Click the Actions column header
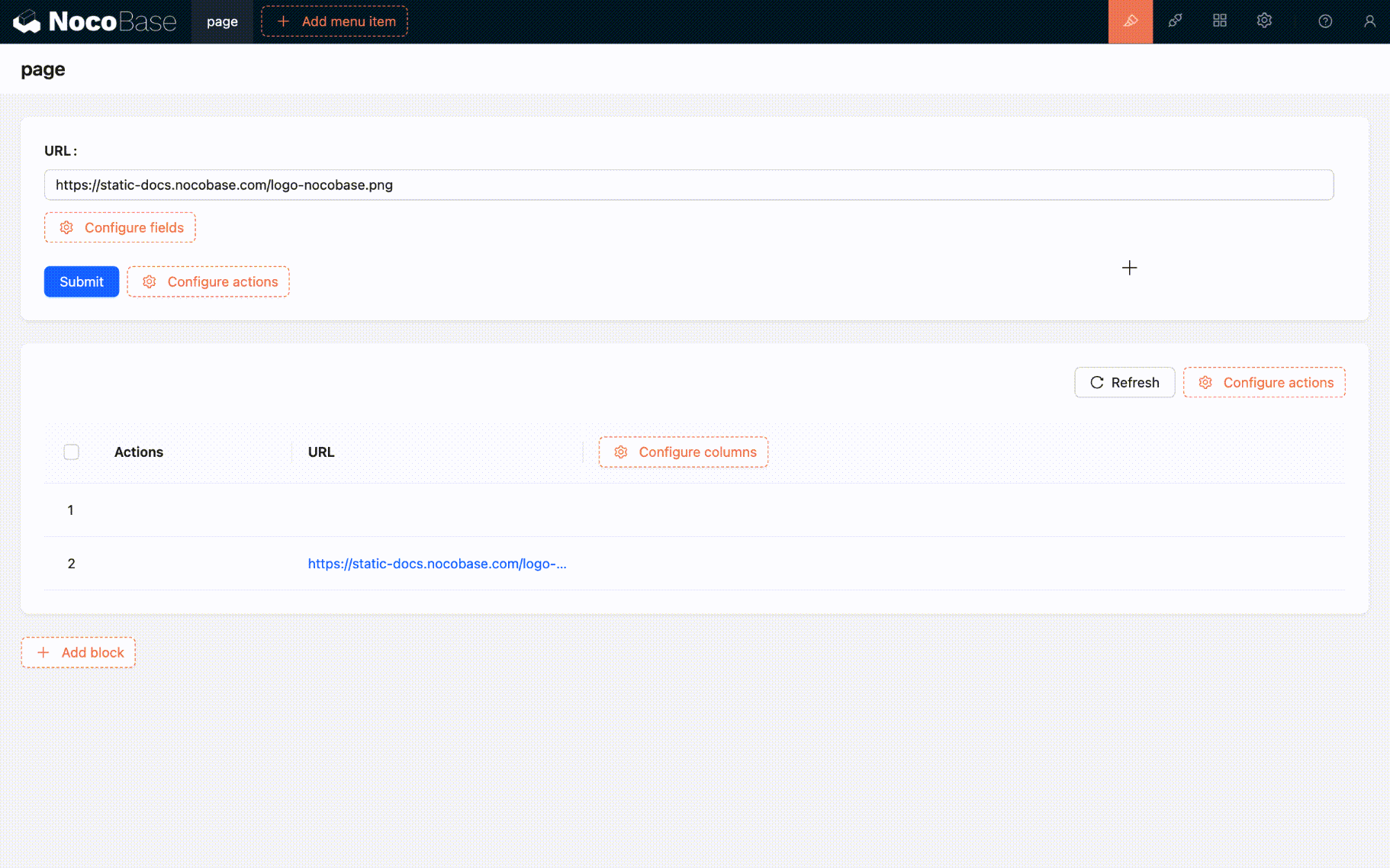The width and height of the screenshot is (1390, 868). [x=139, y=452]
